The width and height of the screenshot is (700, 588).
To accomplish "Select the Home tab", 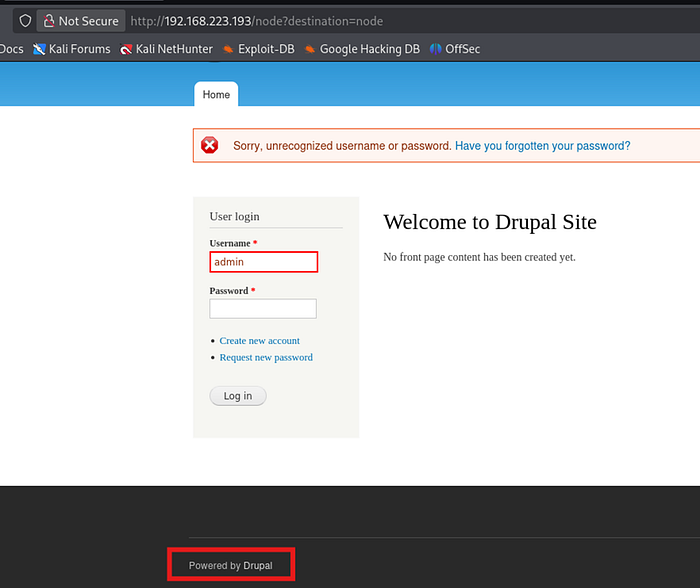I will 216,94.
